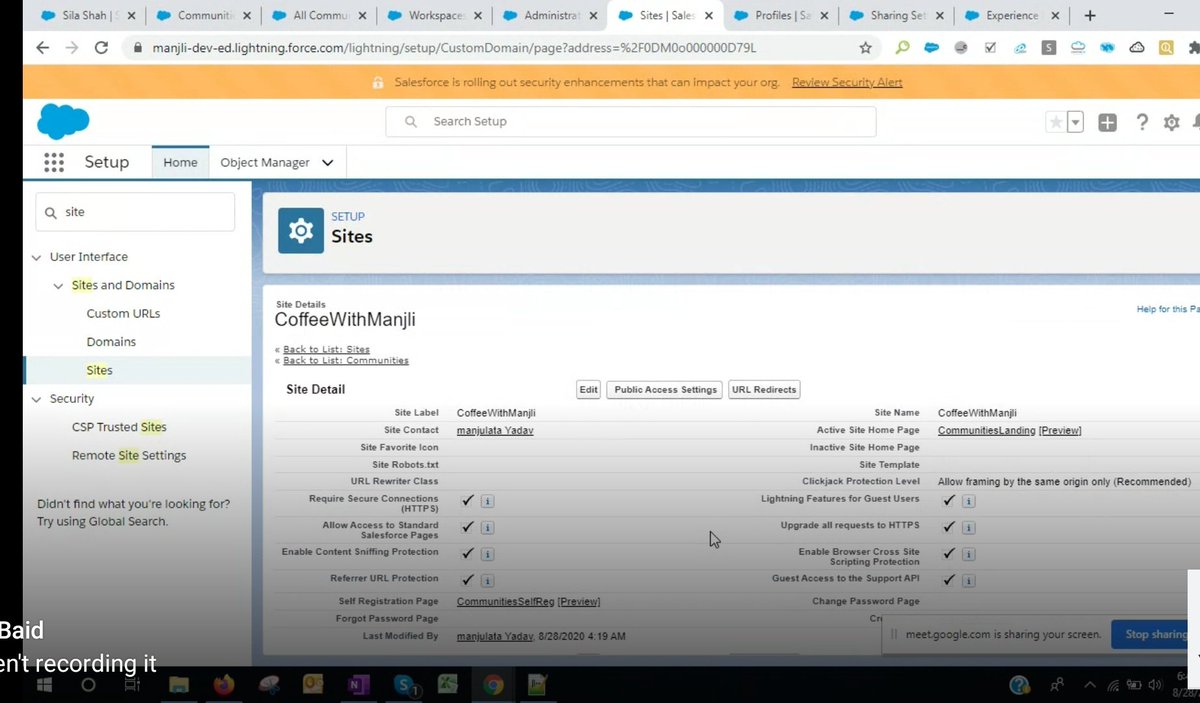
Task: Click the Salesforce cloud extension icon
Action: (x=931, y=47)
